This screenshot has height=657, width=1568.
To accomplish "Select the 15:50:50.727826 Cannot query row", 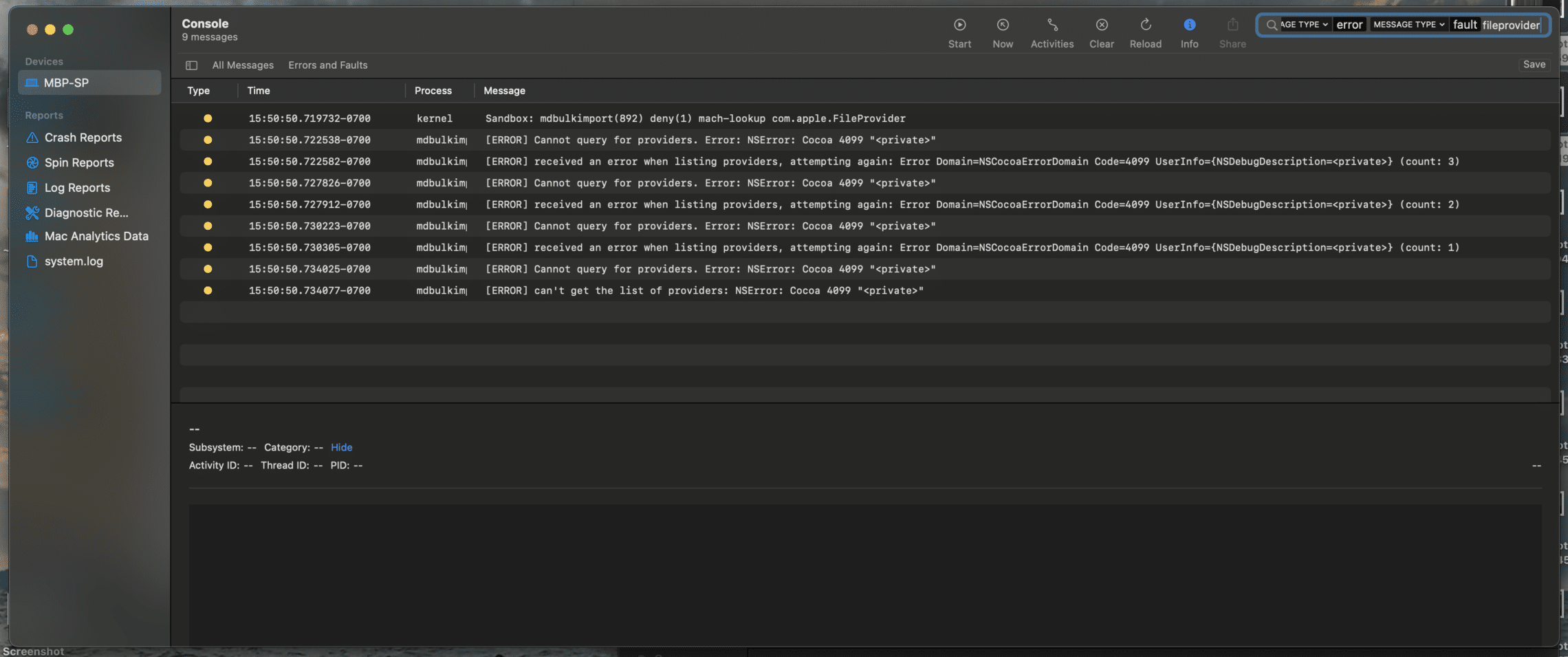I will [865, 183].
